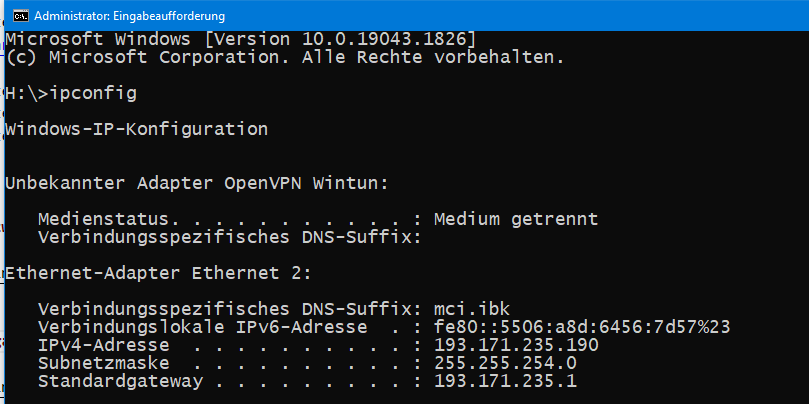
Task: Click the IPv4 address 193.171.235.190
Action: (x=516, y=345)
